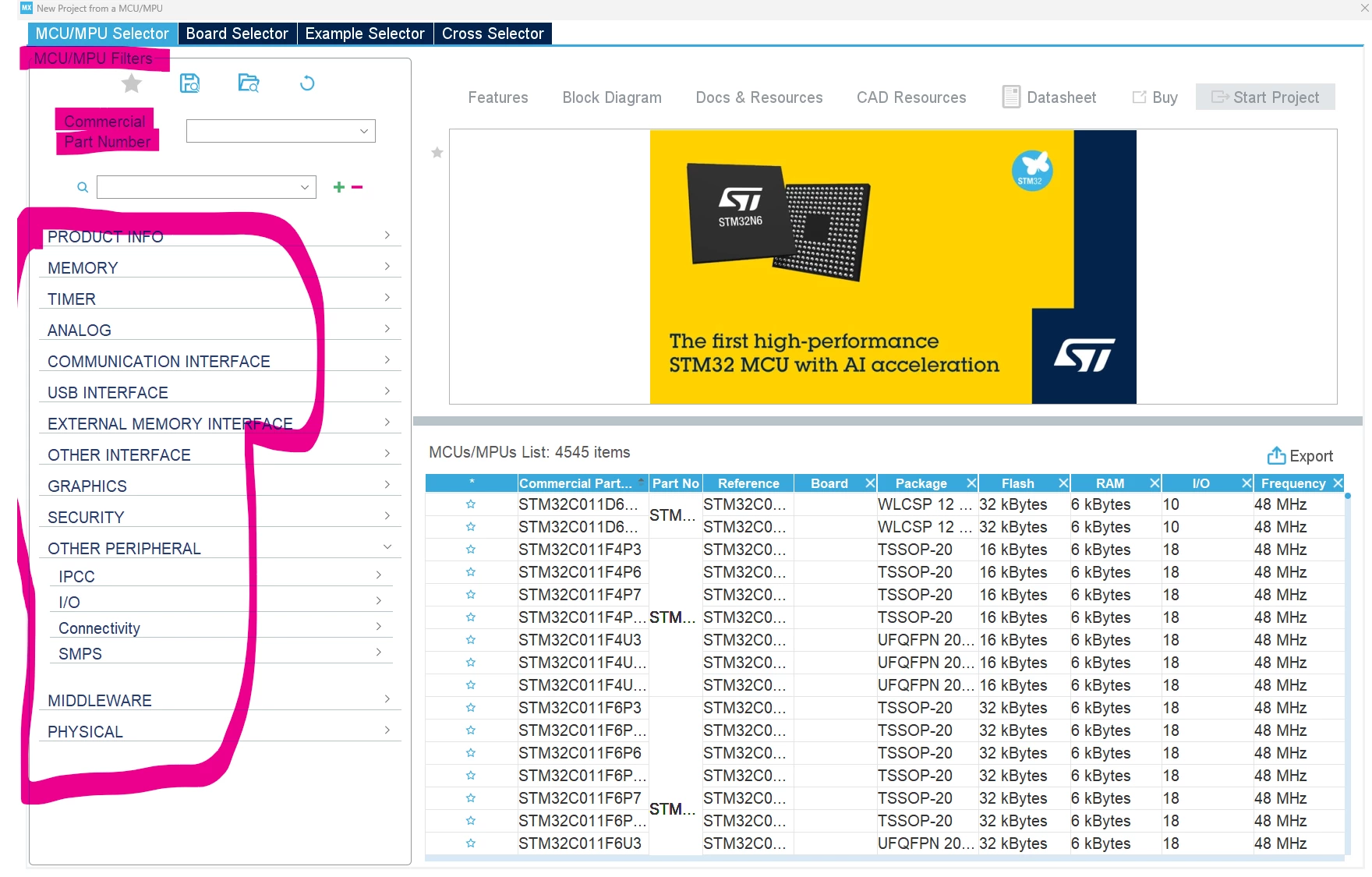Select the MCU/MPU Selector tab
Screen dimensions: 1372x877
[102, 34]
